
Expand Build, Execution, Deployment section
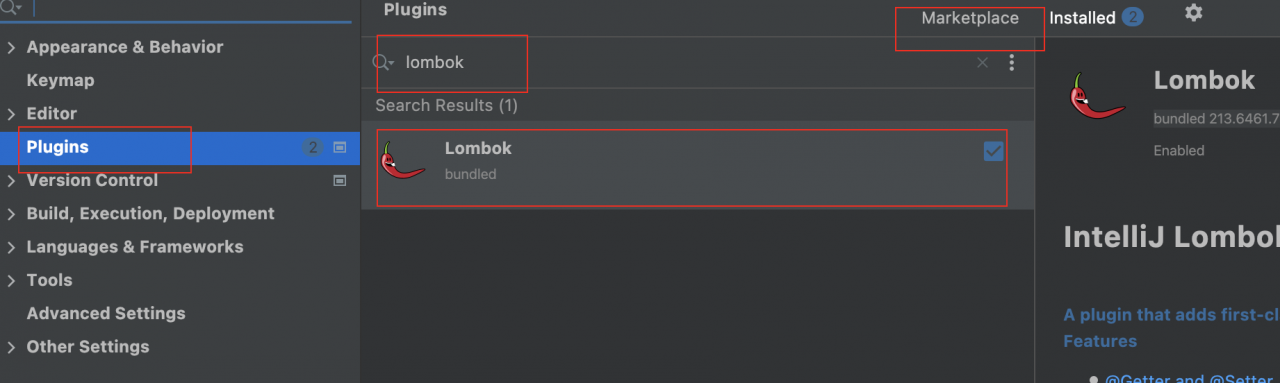pyautogui.click(x=11, y=214)
